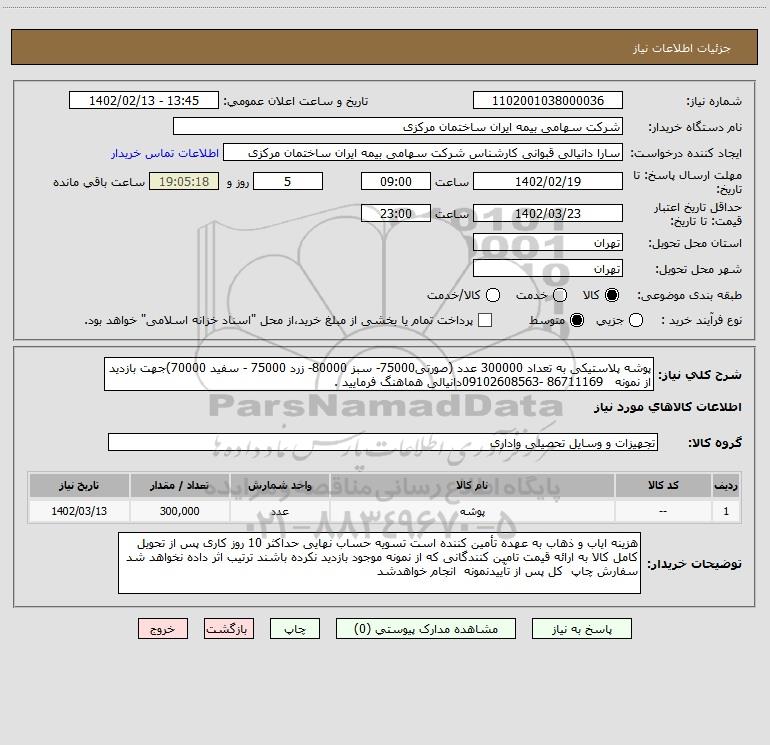Viewport: 770px width, 745px height.
Task: Click the کد کالا column header
Action: [x=663, y=485]
